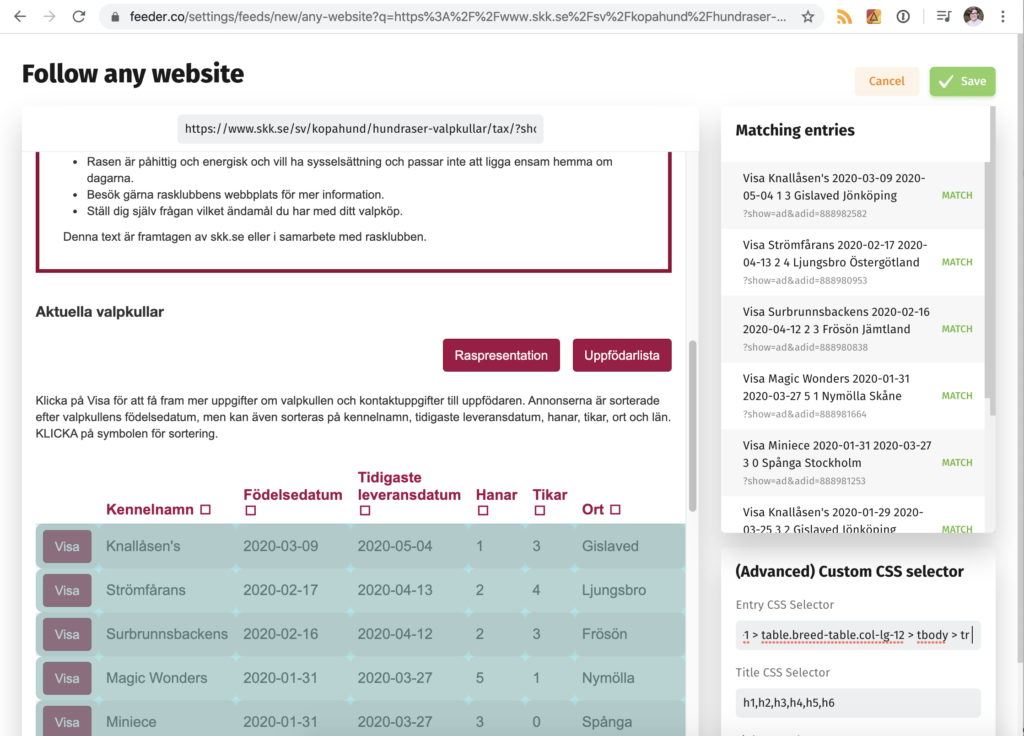Click Visa for Strömfårans row
The height and width of the screenshot is (736, 1024).
tap(67, 590)
